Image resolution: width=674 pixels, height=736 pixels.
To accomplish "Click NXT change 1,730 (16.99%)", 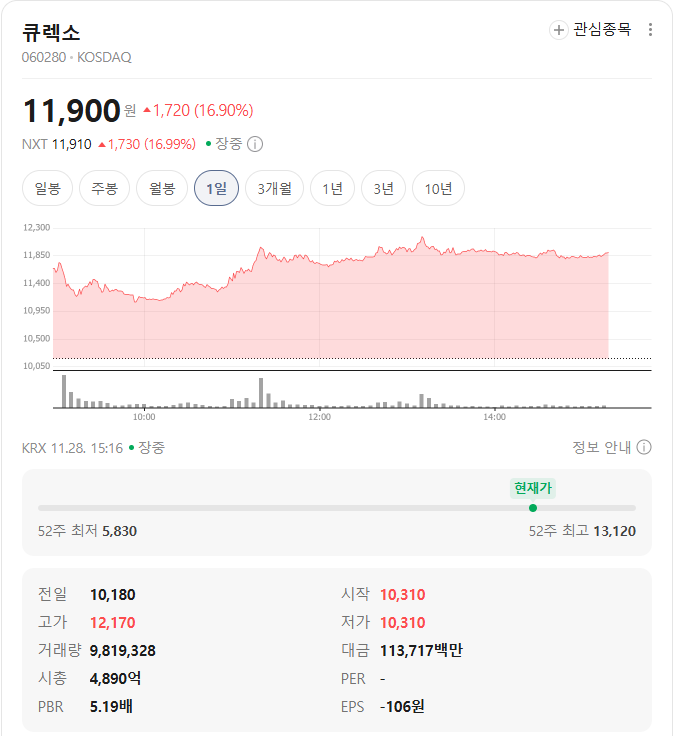I will (x=147, y=144).
